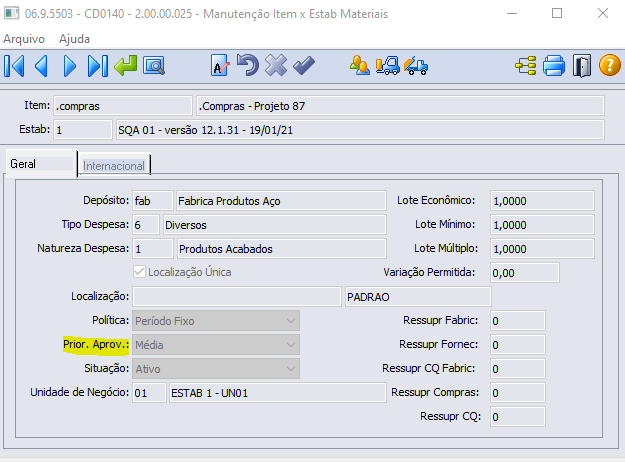
Task: Click the Item code field
Action: 123,106
